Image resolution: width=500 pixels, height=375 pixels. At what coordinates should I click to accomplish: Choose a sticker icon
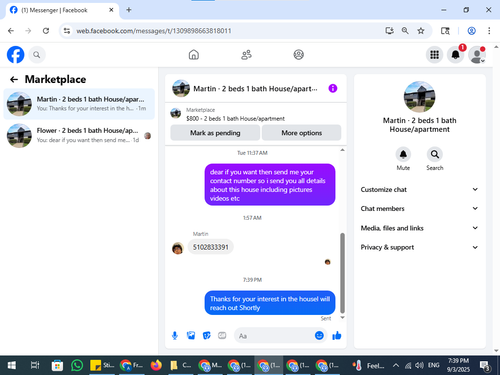[207, 336]
